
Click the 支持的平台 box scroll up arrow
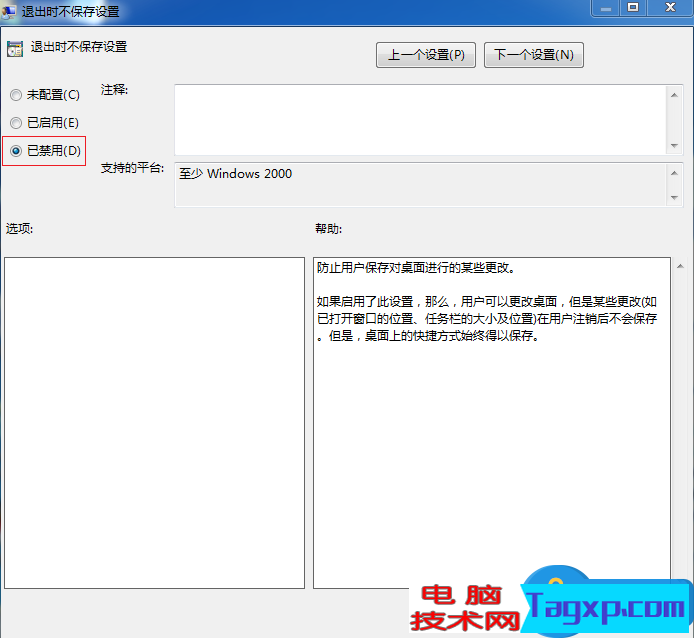674,173
